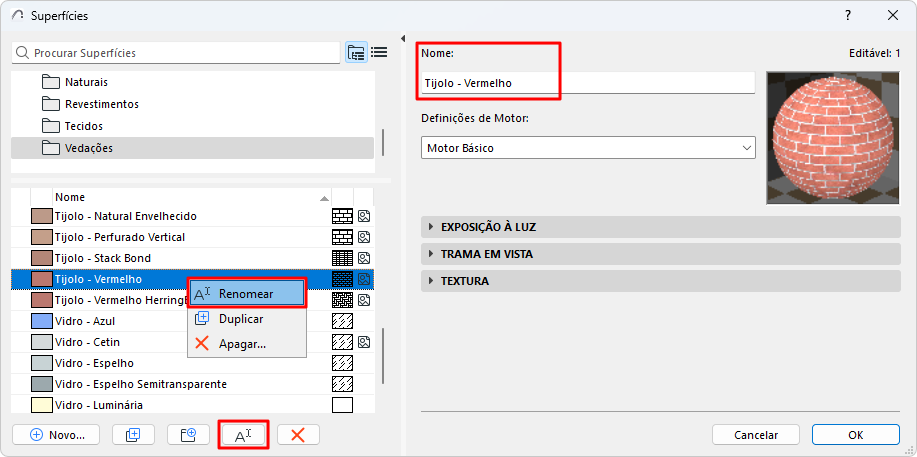Confirm with the OK button
The image size is (917, 457).
pos(855,435)
